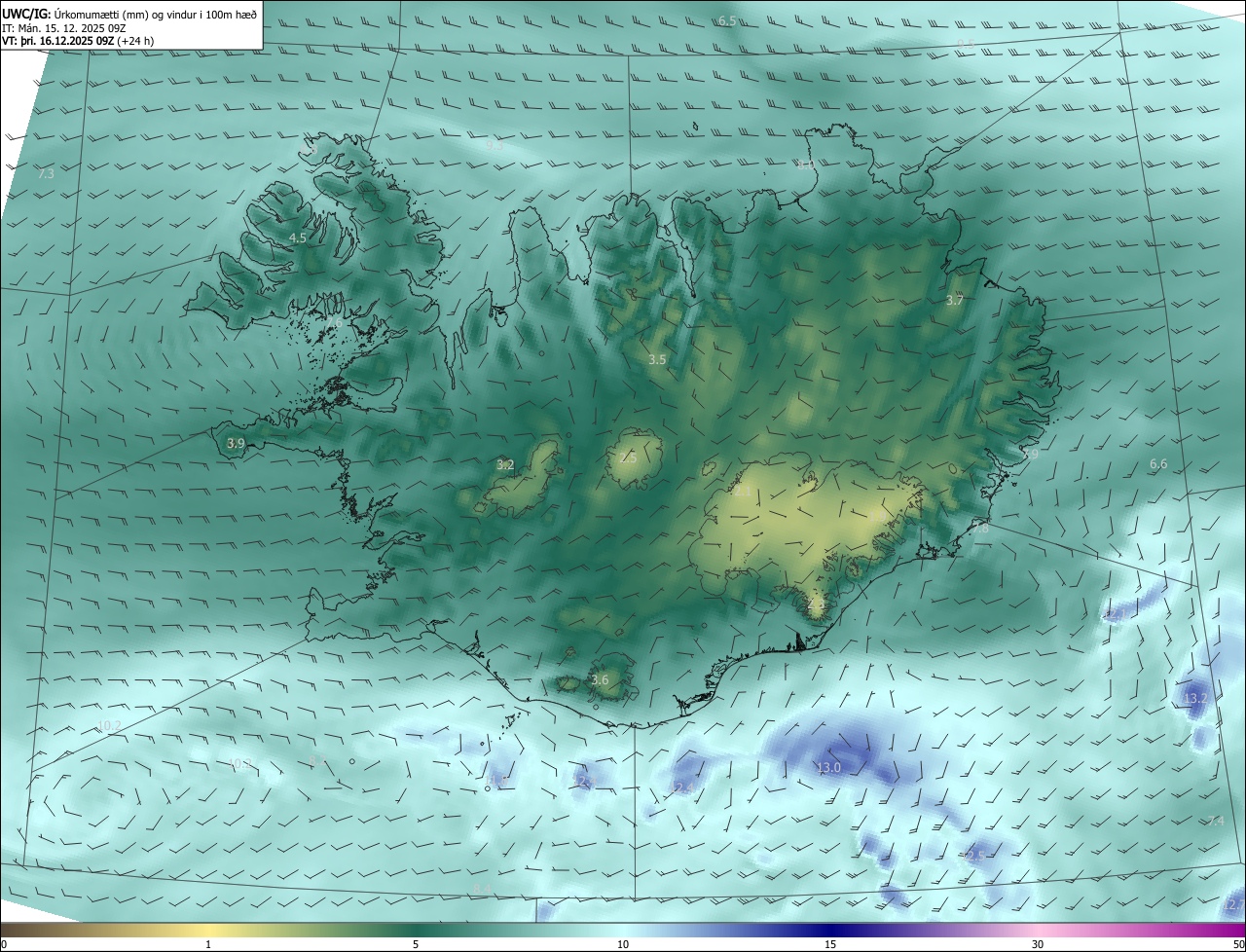Click the 7.3 value label
The height and width of the screenshot is (952, 1246).
point(46,173)
